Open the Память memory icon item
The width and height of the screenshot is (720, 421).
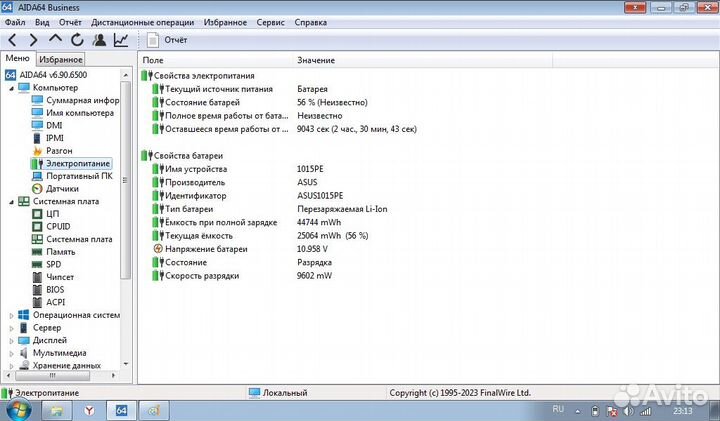point(37,252)
